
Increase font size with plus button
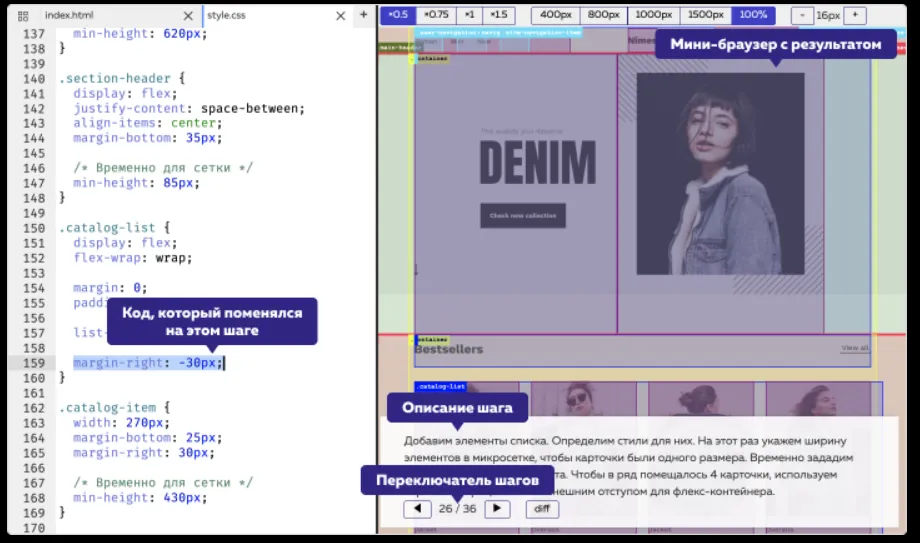pos(854,15)
